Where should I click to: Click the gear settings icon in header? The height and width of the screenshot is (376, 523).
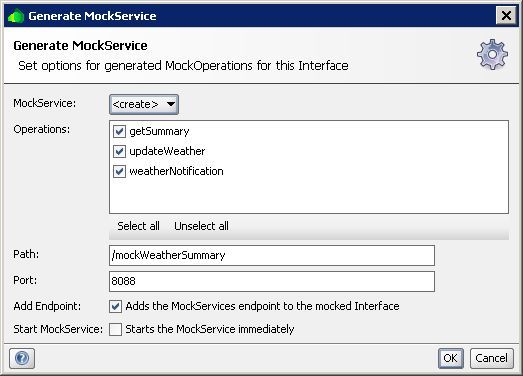coord(492,54)
